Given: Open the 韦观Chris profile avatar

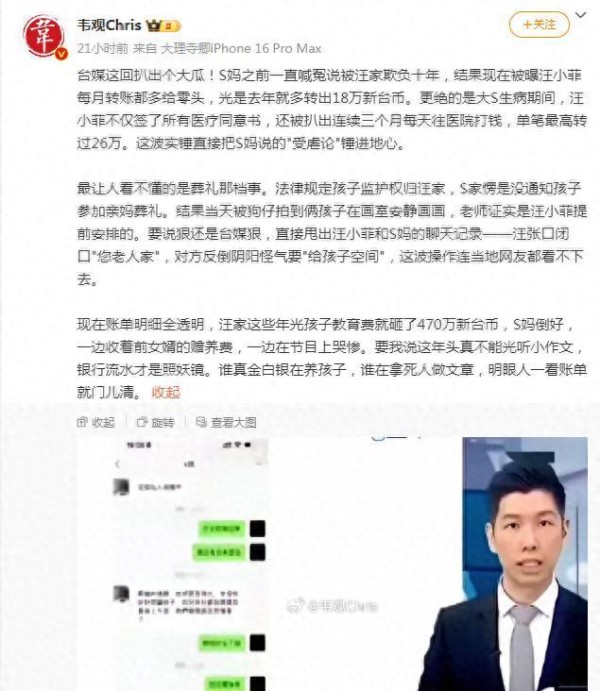Looking at the screenshot, I should tap(43, 36).
